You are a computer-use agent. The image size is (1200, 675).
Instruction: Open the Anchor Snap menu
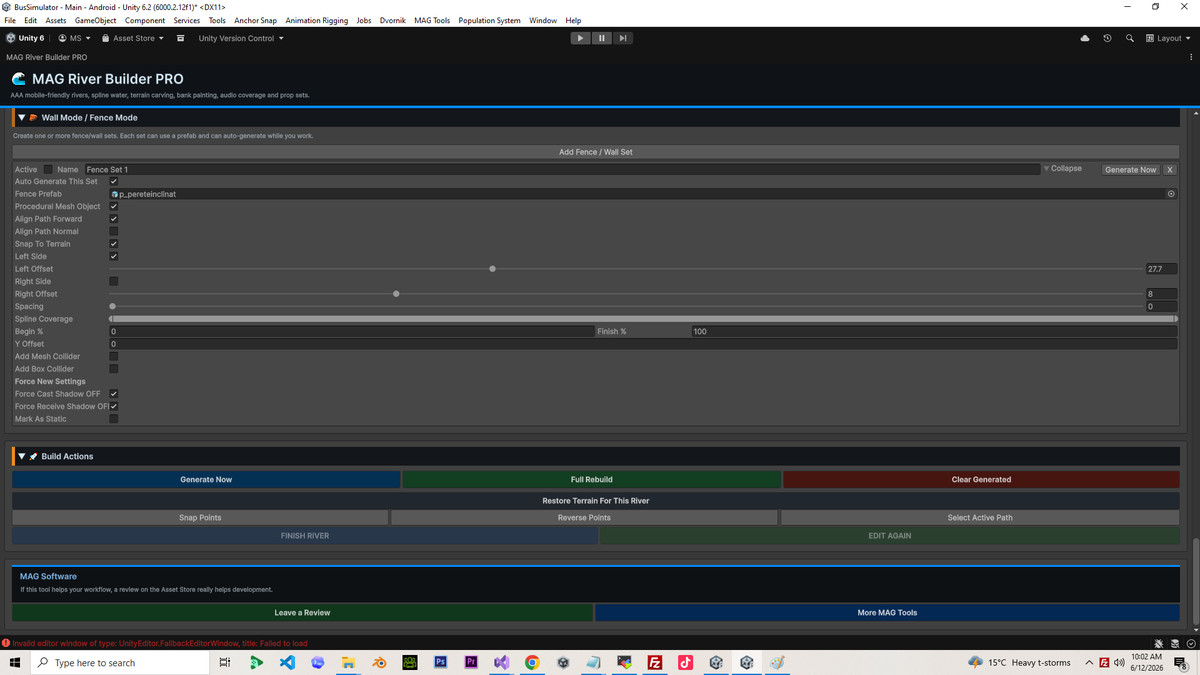tap(256, 20)
